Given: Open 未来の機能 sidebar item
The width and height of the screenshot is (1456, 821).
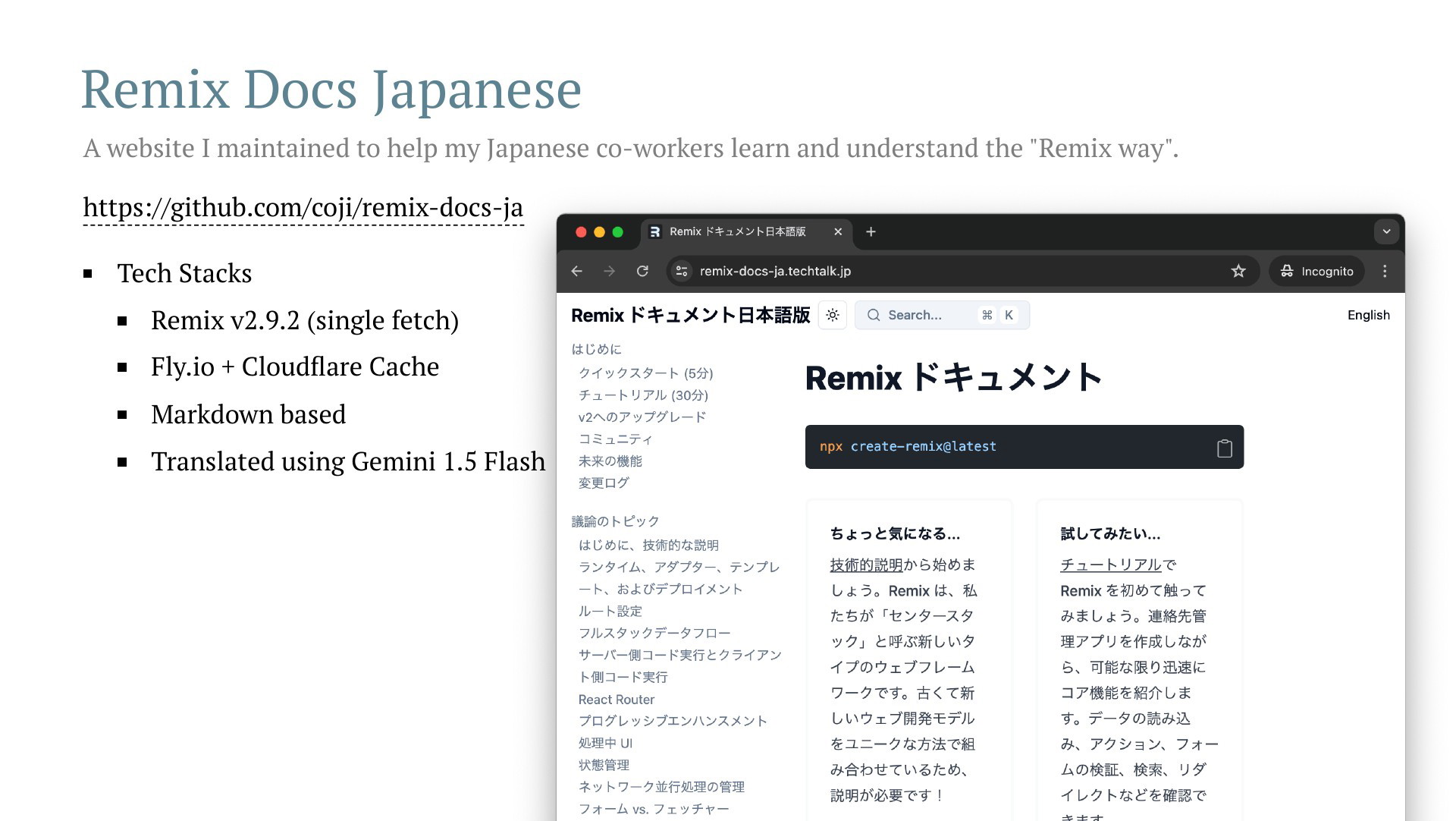Looking at the screenshot, I should pos(610,461).
